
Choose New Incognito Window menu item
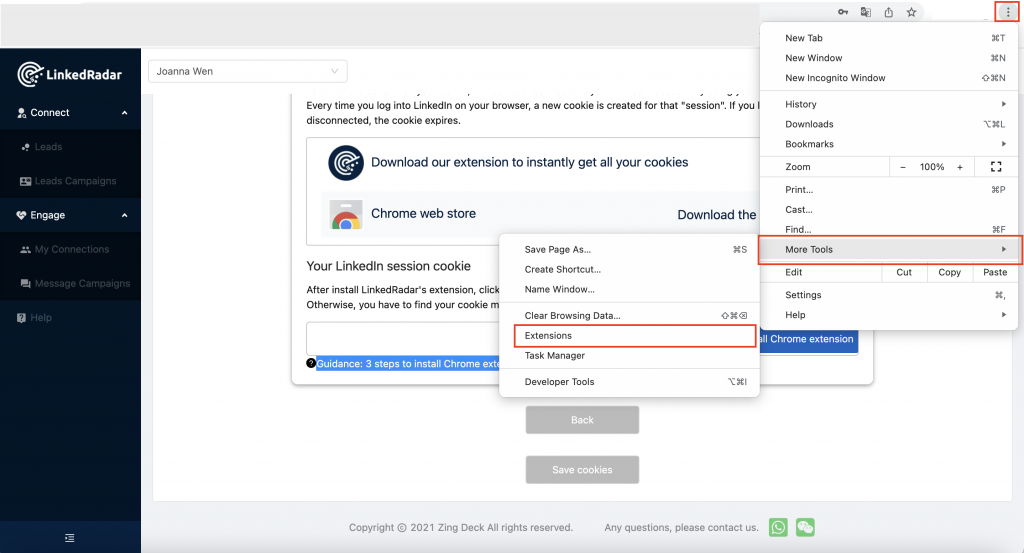click(835, 78)
